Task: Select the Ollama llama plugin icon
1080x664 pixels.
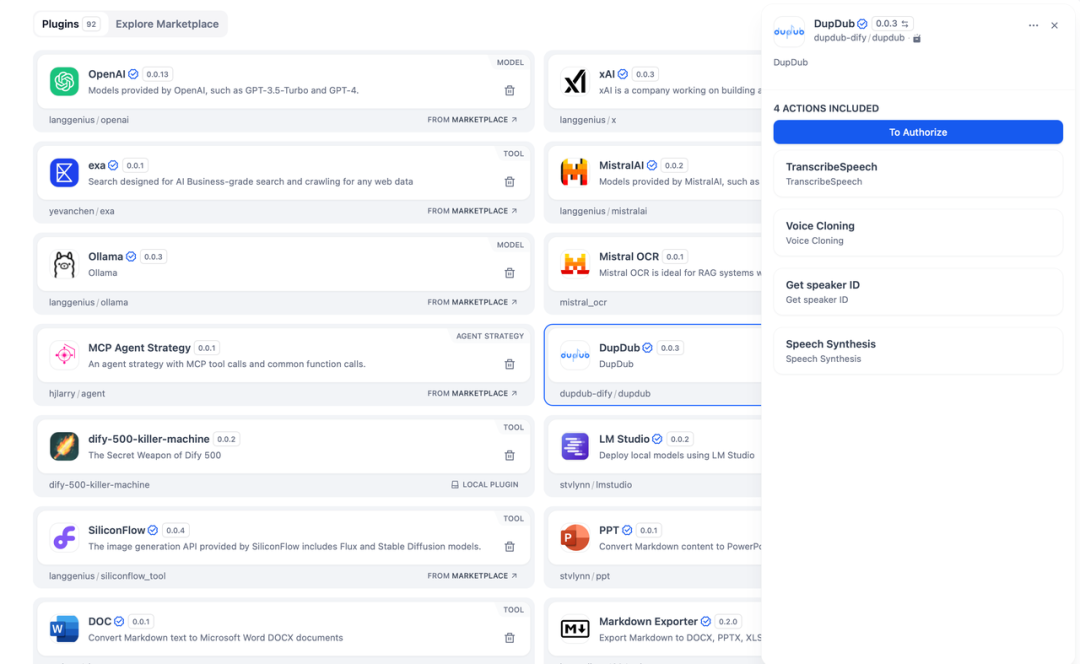Action: click(64, 262)
